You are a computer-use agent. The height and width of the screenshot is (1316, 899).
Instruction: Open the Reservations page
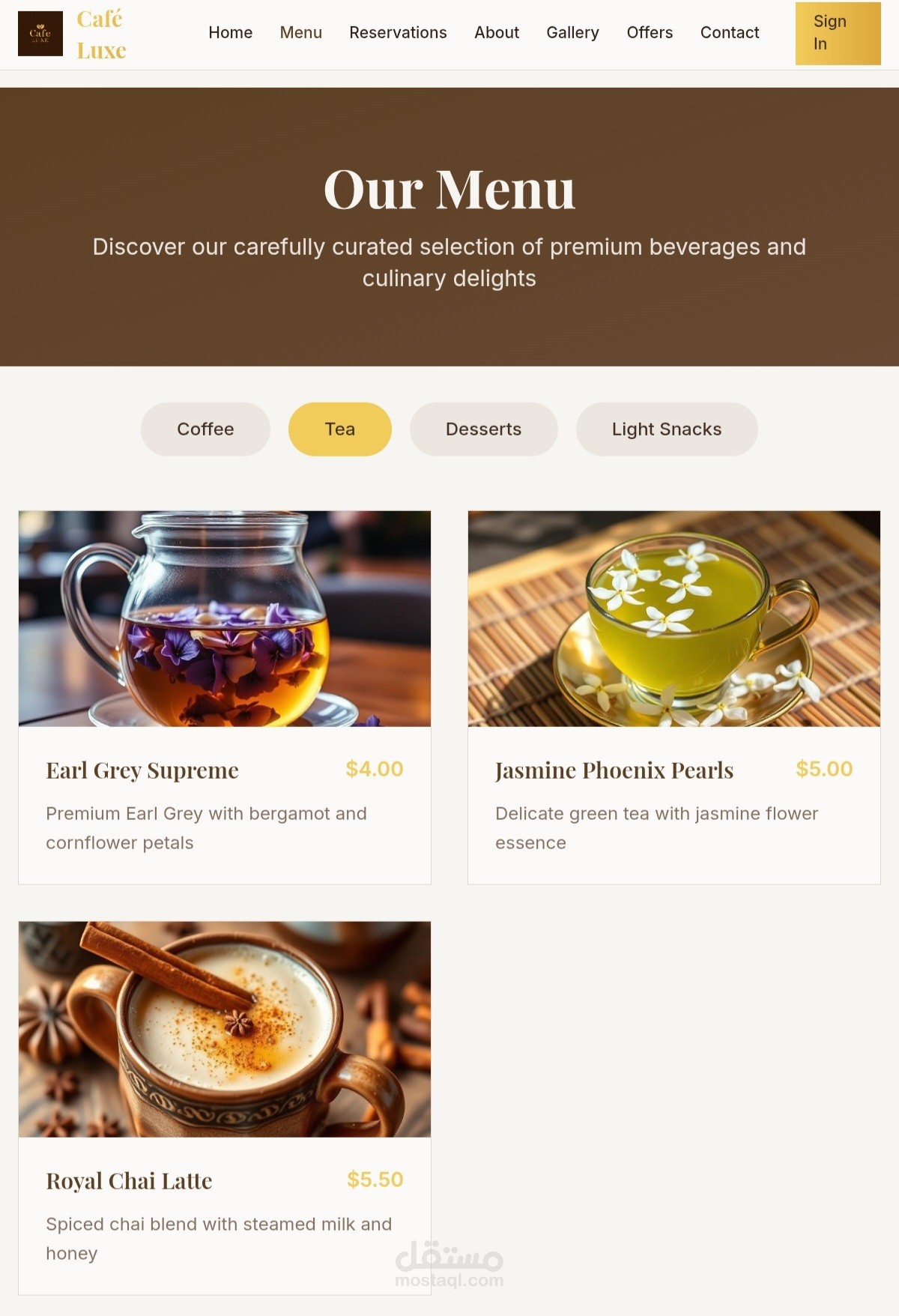tap(398, 33)
